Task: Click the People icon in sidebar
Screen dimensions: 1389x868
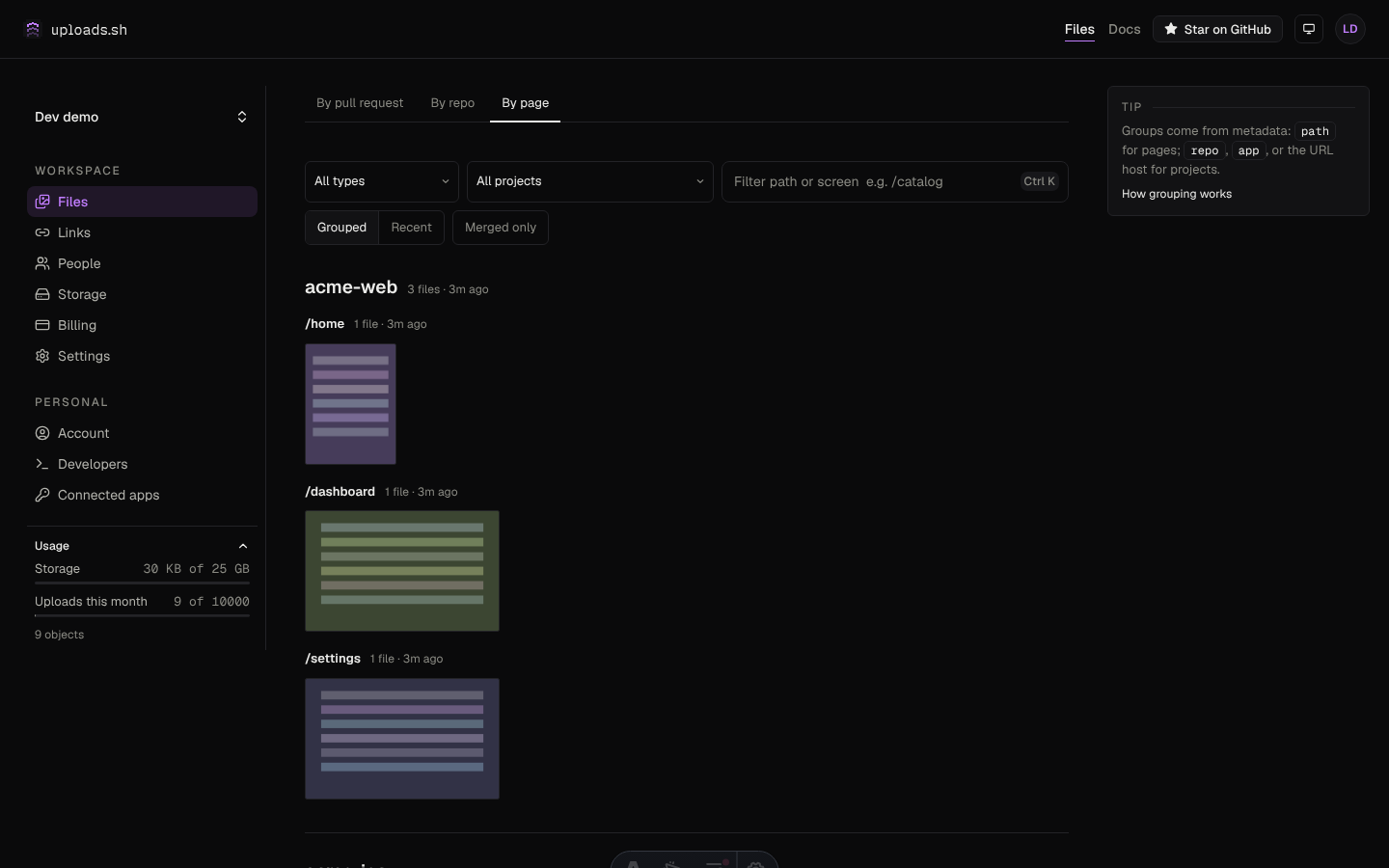Action: tap(42, 263)
